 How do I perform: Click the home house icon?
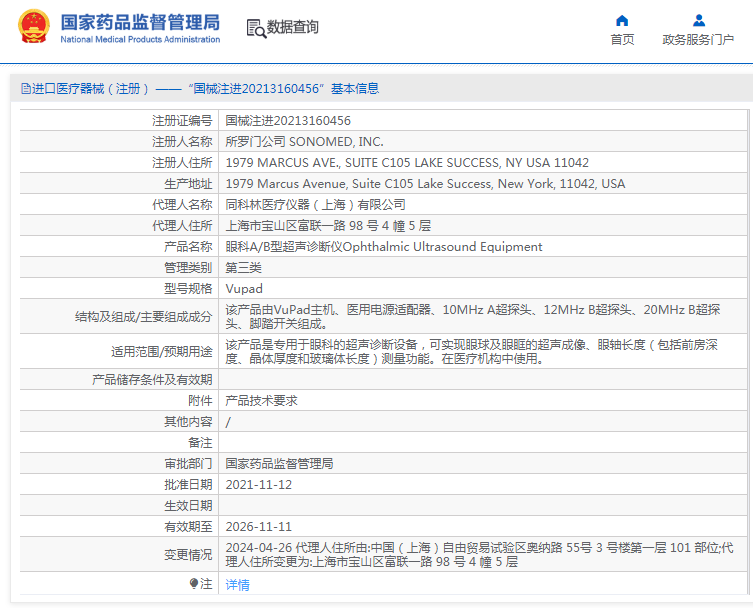click(x=622, y=20)
